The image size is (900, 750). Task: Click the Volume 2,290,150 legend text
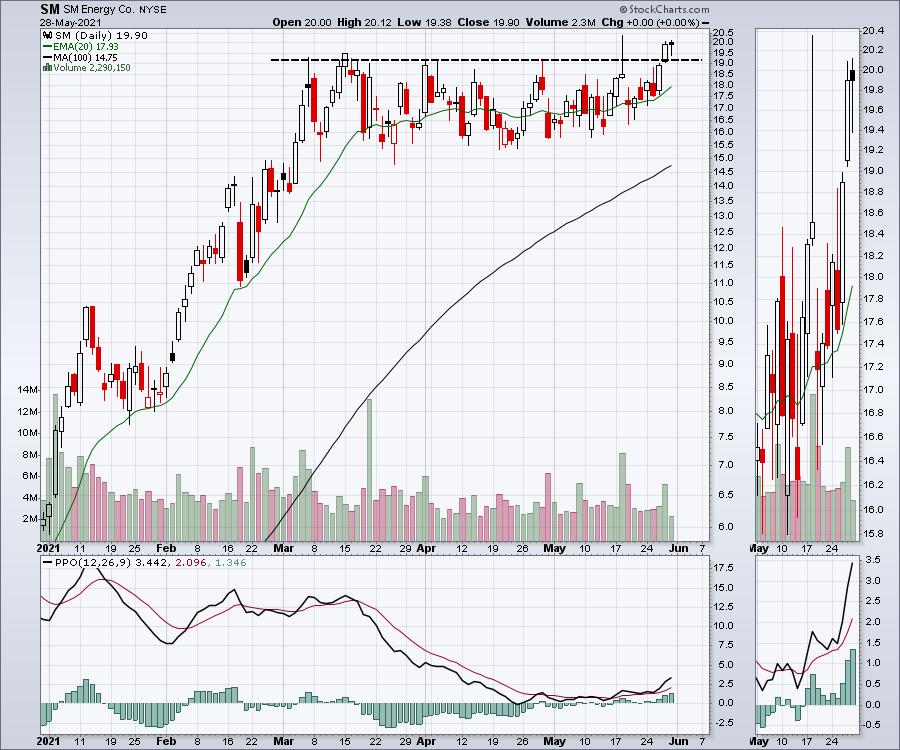(x=92, y=68)
